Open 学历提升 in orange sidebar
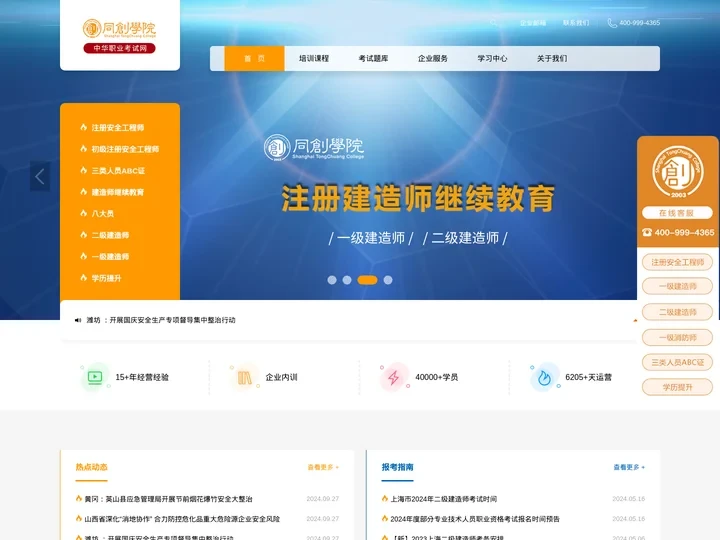Image resolution: width=720 pixels, height=540 pixels. pyautogui.click(x=107, y=278)
